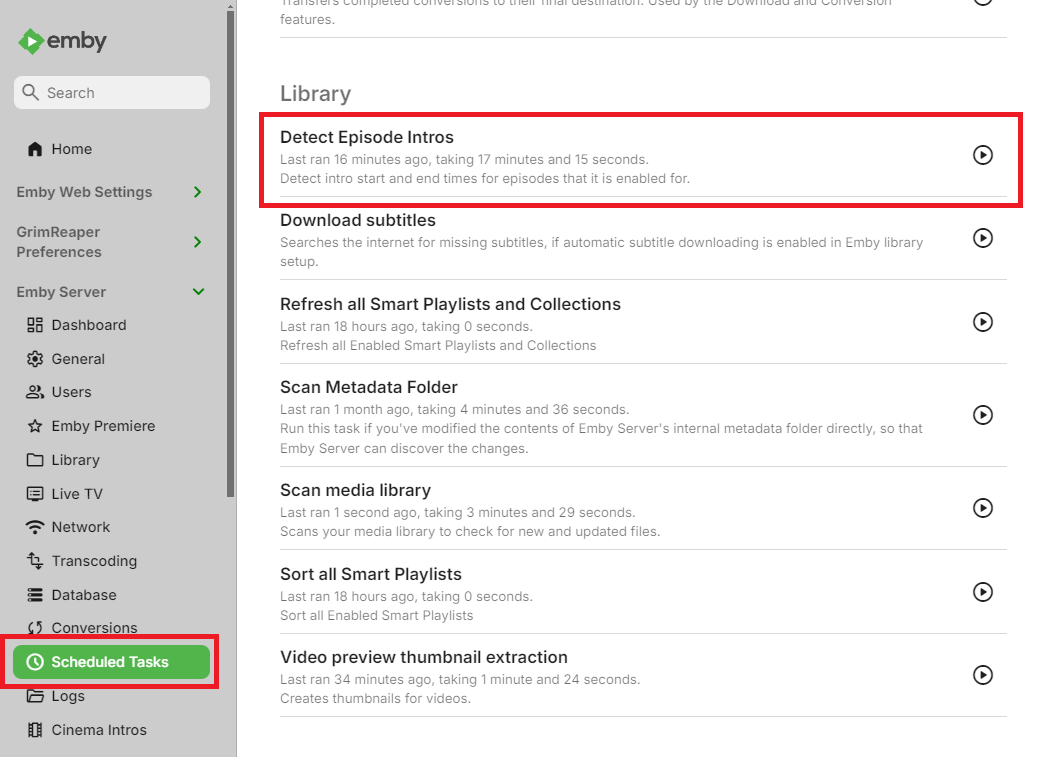Screen dimensions: 1064x757
Task: Click the Dashboard grid icon
Action: pyautogui.click(x=35, y=325)
